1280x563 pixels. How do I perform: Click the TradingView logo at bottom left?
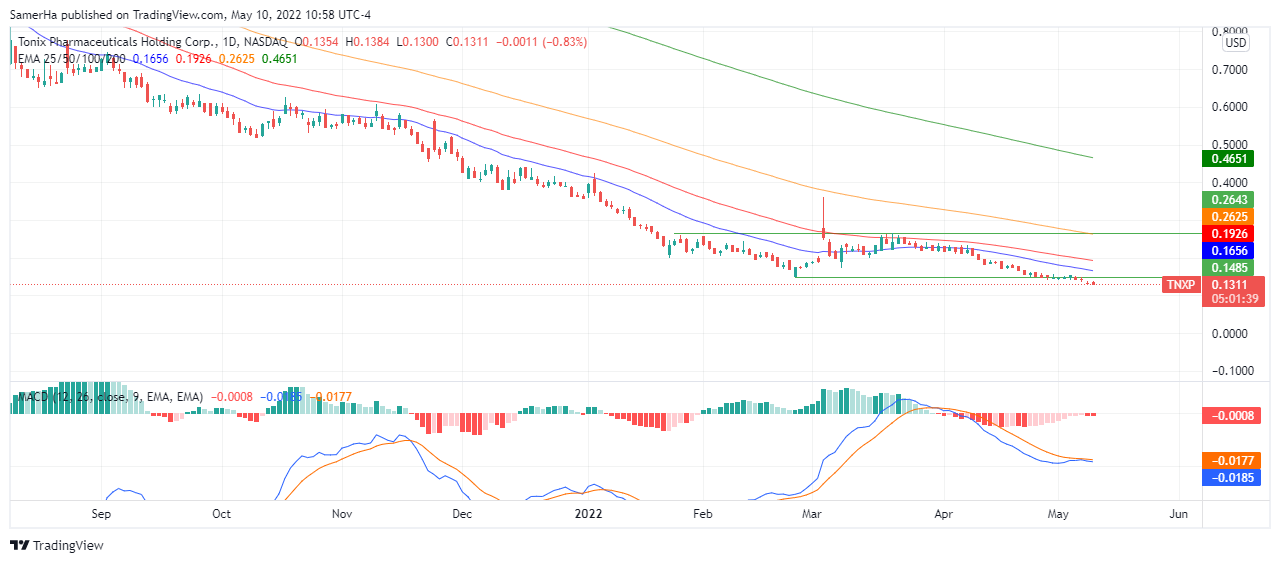[56, 545]
